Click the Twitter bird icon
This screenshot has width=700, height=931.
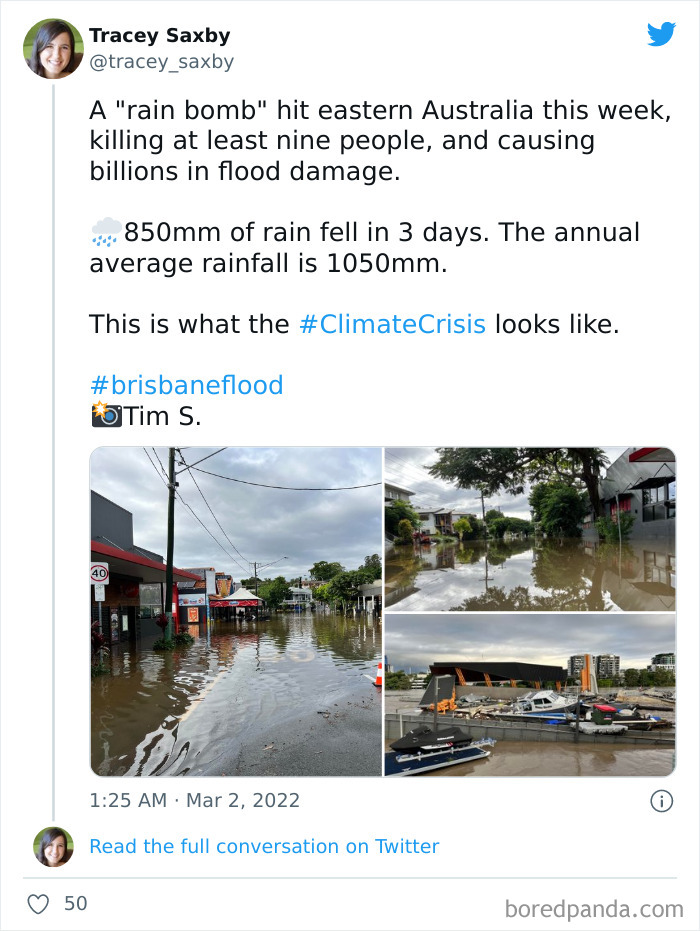click(662, 34)
